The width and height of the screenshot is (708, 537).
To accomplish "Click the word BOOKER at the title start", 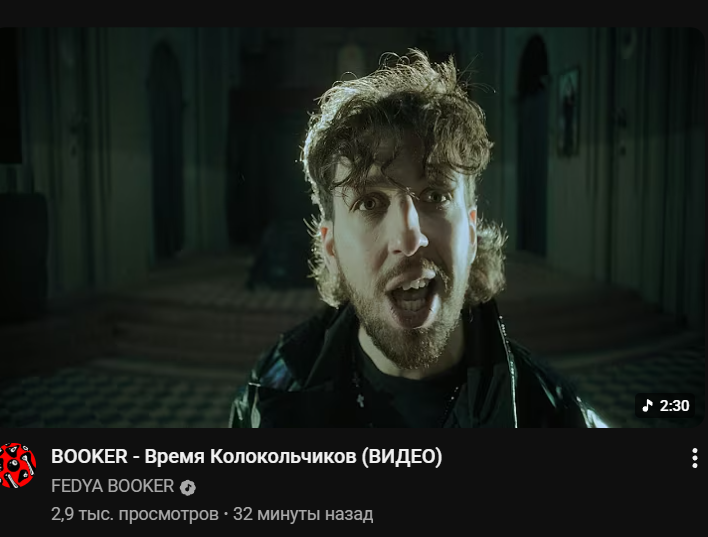I will click(89, 457).
